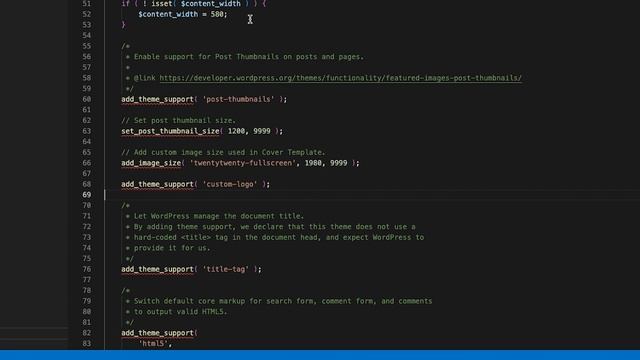Click the 'post-thumbnails' string on line 60

(x=238, y=99)
